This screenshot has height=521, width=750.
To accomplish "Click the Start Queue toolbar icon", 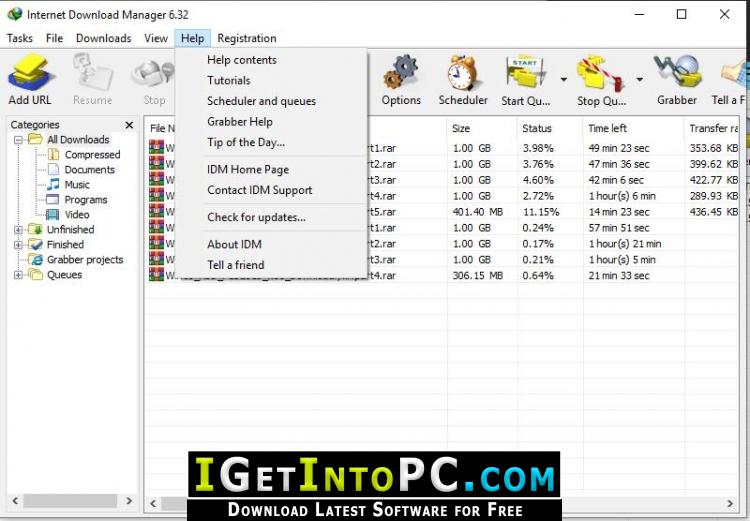I will (x=526, y=72).
